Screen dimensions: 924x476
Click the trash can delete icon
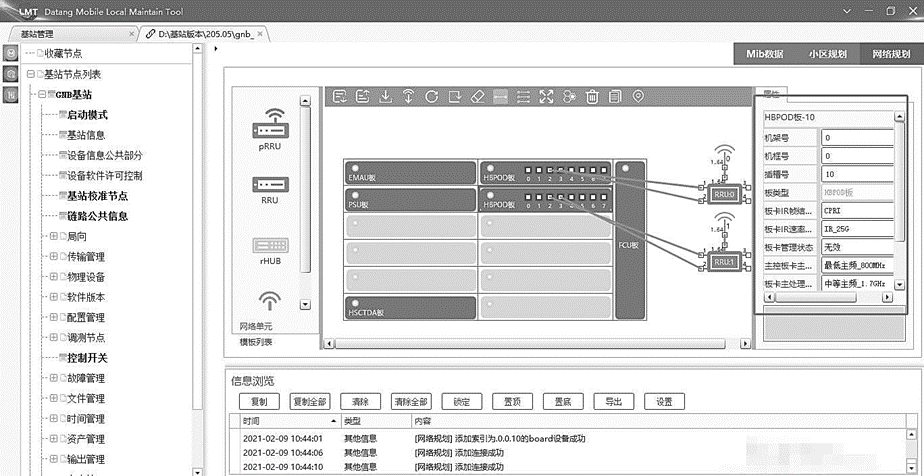592,97
